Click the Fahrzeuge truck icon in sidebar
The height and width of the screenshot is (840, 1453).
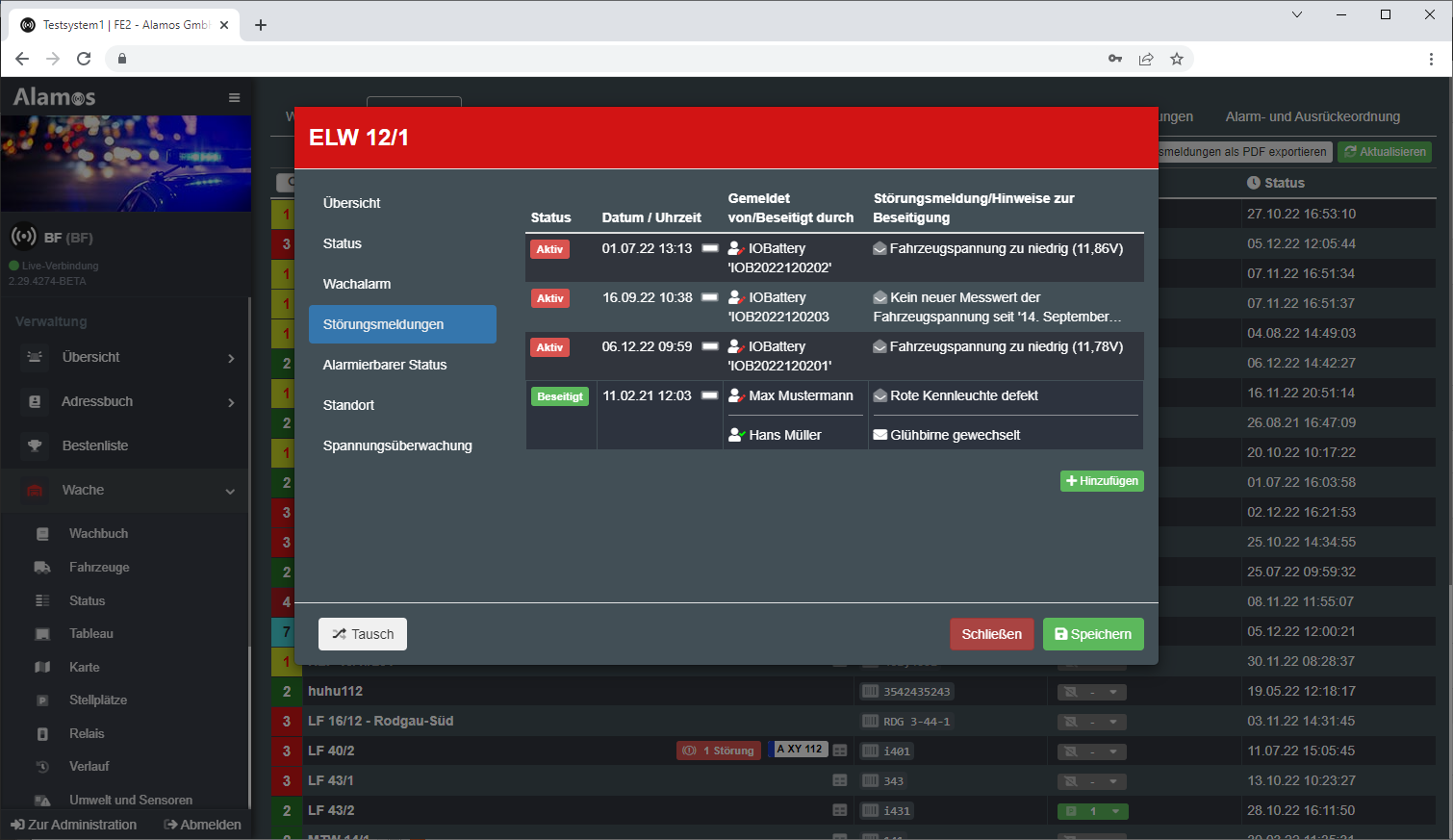coord(42,568)
